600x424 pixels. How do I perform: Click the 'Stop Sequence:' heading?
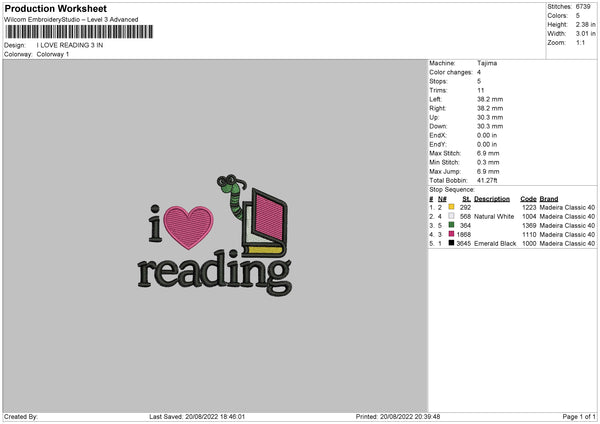click(x=452, y=190)
